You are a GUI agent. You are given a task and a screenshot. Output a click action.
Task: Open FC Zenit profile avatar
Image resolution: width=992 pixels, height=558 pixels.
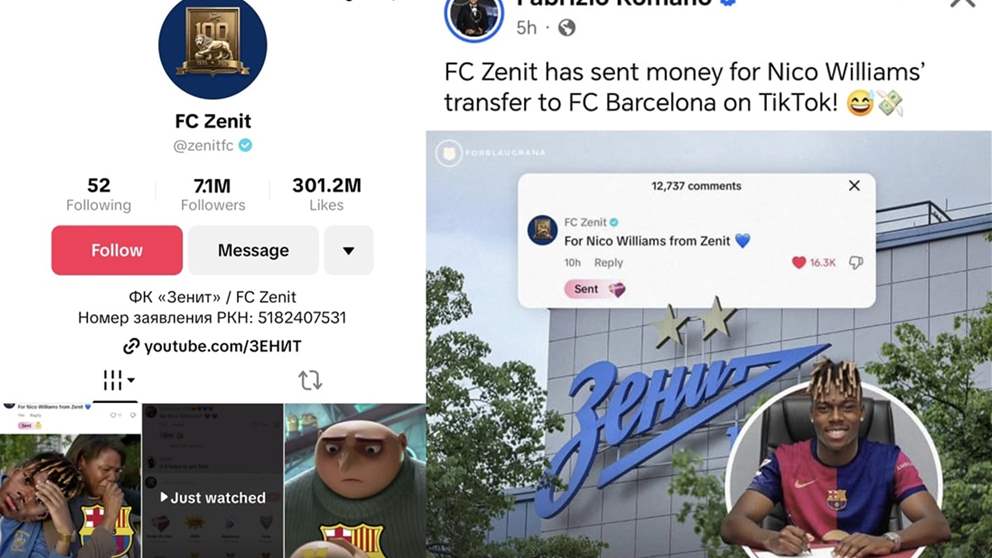(x=213, y=46)
